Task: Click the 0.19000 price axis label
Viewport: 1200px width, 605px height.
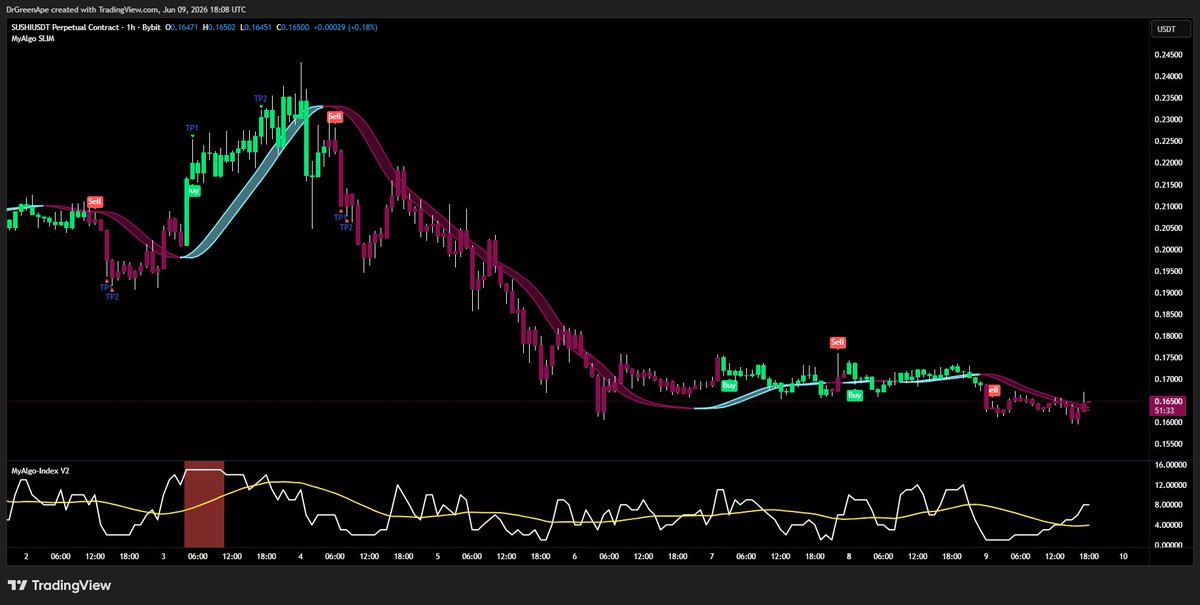Action: coord(1170,293)
